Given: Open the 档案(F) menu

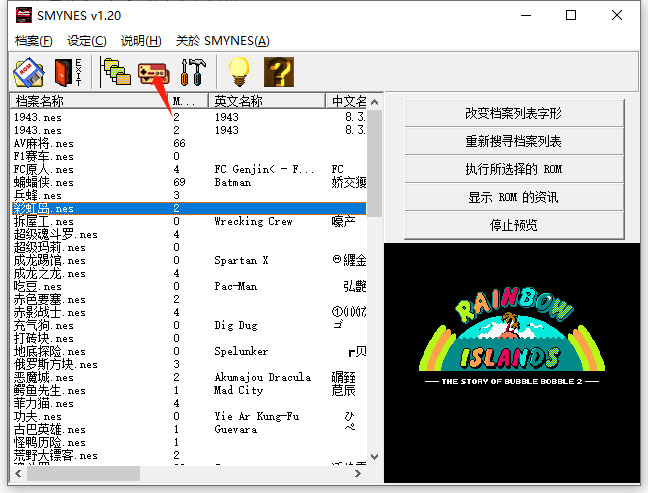Looking at the screenshot, I should (33, 41).
